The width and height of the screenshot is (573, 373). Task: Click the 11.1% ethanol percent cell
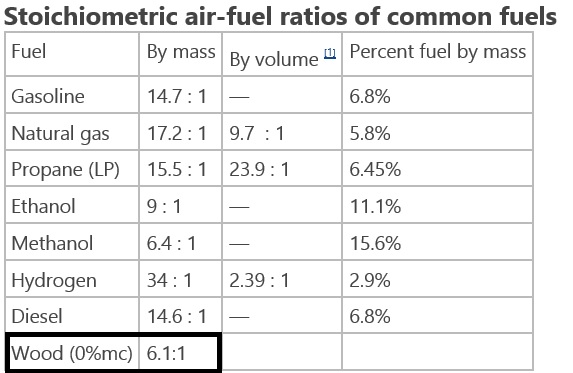click(437, 205)
